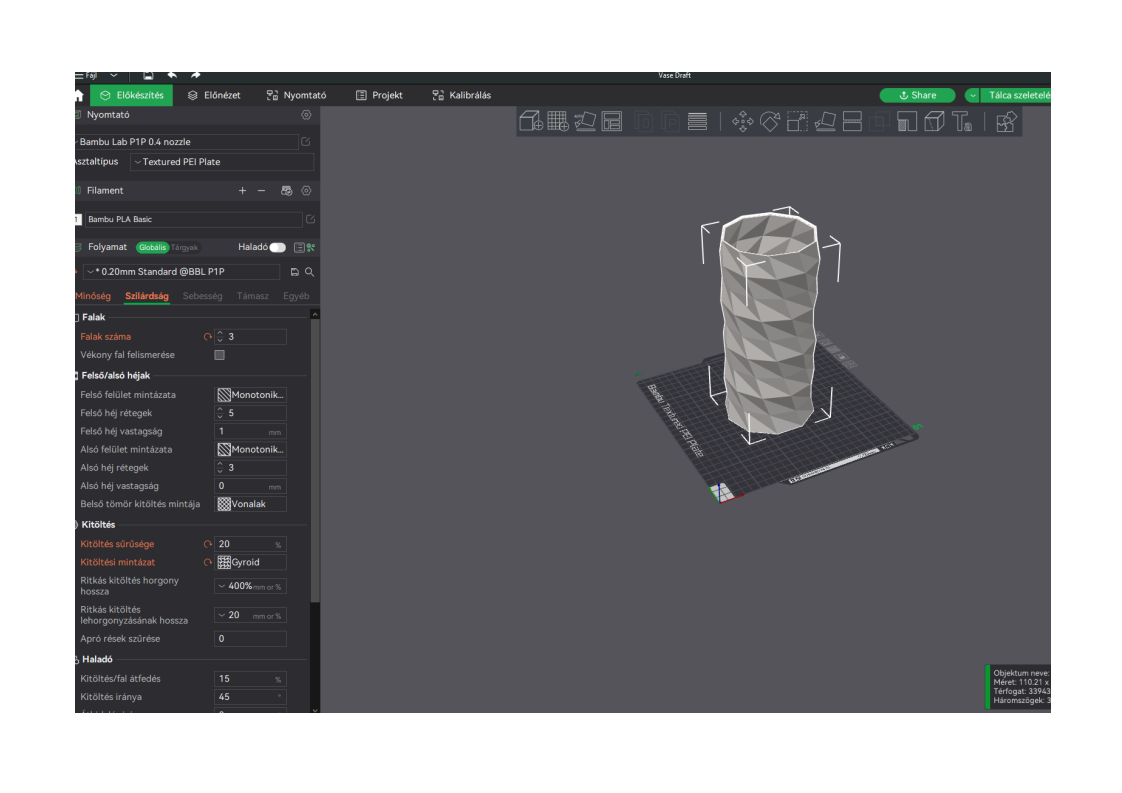This screenshot has height=793, width=1122.
Task: Add a filament with plus icon
Action: coord(243,190)
